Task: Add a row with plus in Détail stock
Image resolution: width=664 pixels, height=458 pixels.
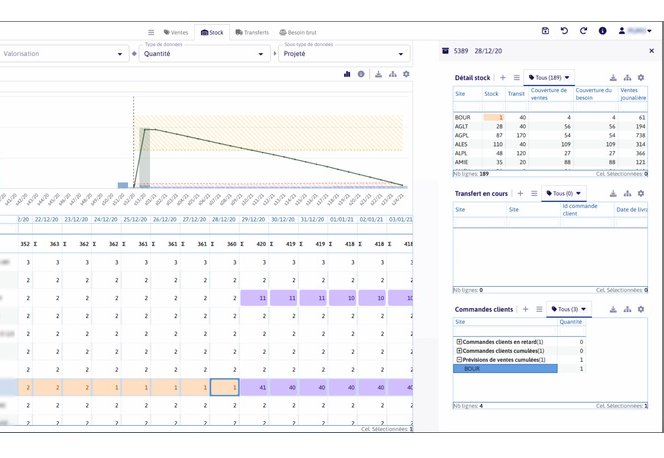Action: 503,77
